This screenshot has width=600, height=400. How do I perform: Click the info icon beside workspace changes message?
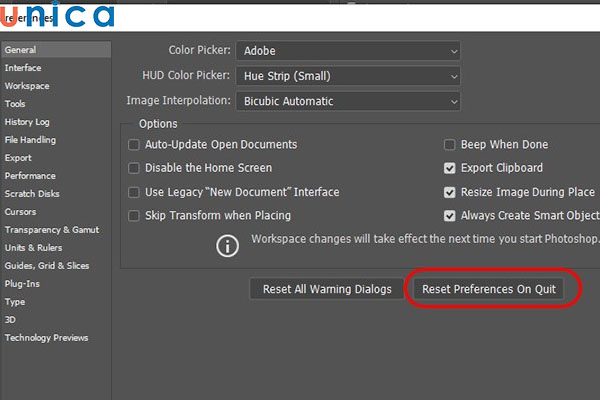point(229,245)
